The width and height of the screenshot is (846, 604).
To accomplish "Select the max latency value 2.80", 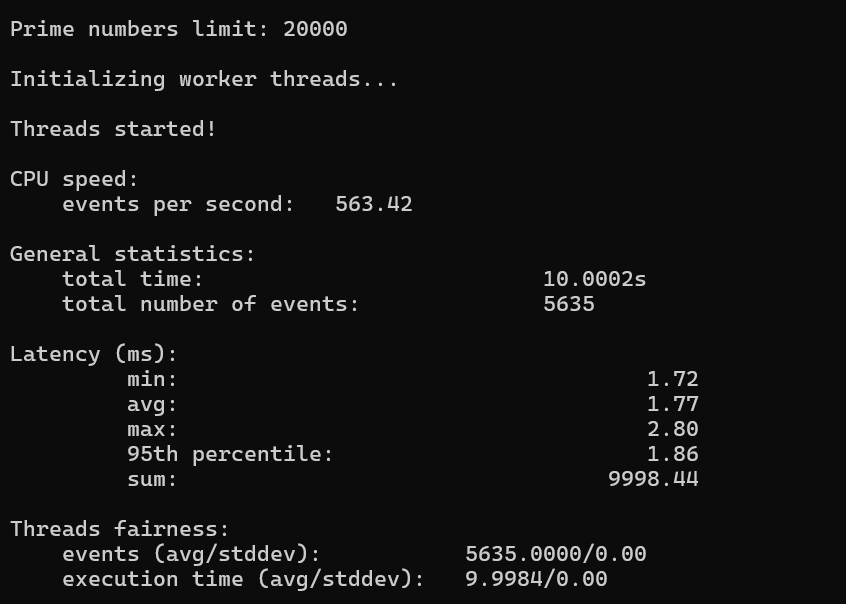I will click(673, 430).
